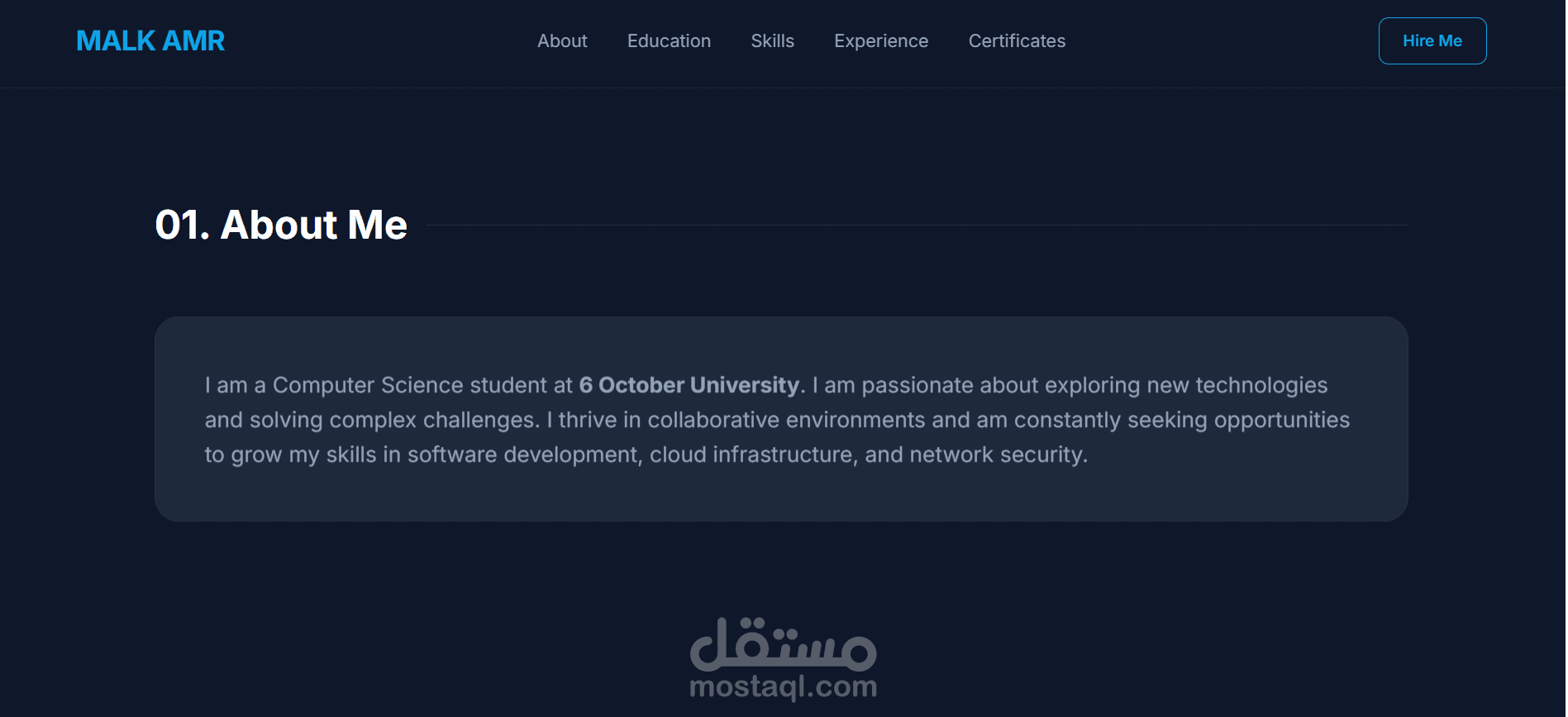Open the About navigation link
Viewport: 1568px width, 717px height.
(562, 40)
